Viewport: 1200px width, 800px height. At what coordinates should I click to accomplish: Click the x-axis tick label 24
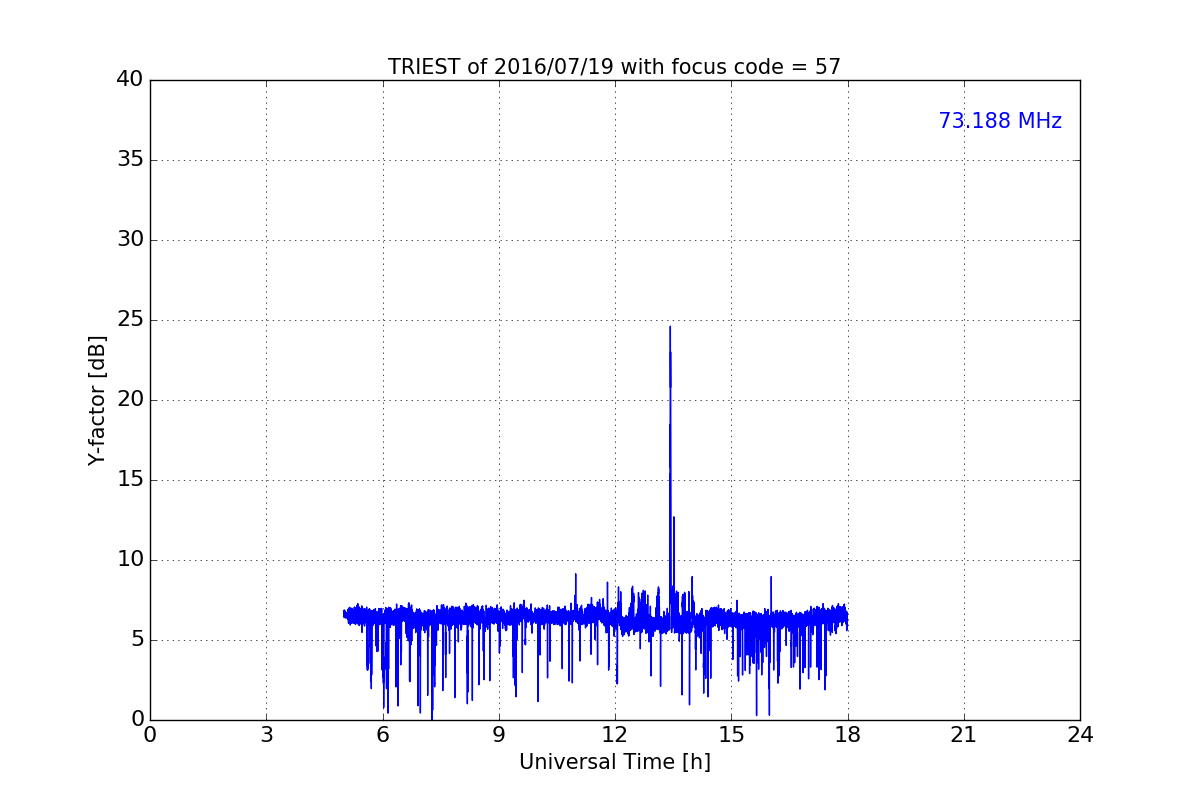pyautogui.click(x=1080, y=734)
